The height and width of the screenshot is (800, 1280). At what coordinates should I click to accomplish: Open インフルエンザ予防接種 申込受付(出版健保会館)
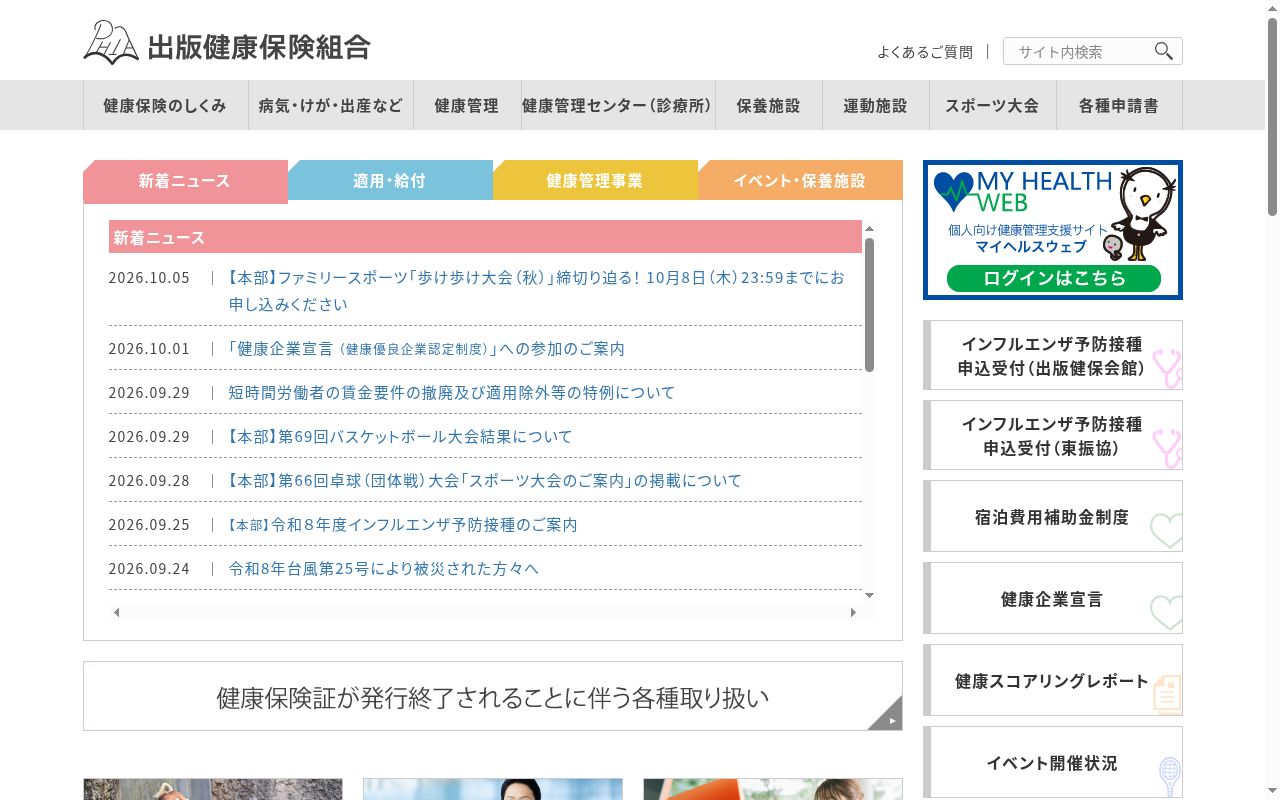point(1053,355)
